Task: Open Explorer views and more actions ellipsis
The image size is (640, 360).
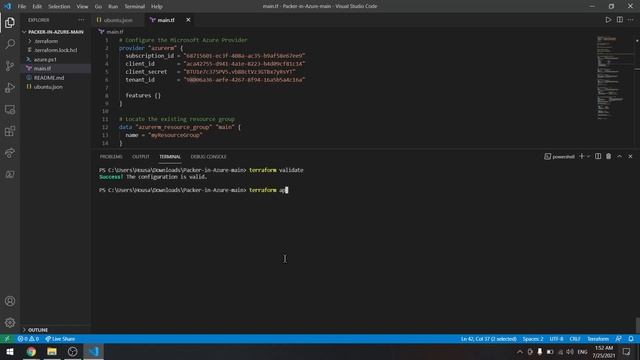Action: pos(82,20)
